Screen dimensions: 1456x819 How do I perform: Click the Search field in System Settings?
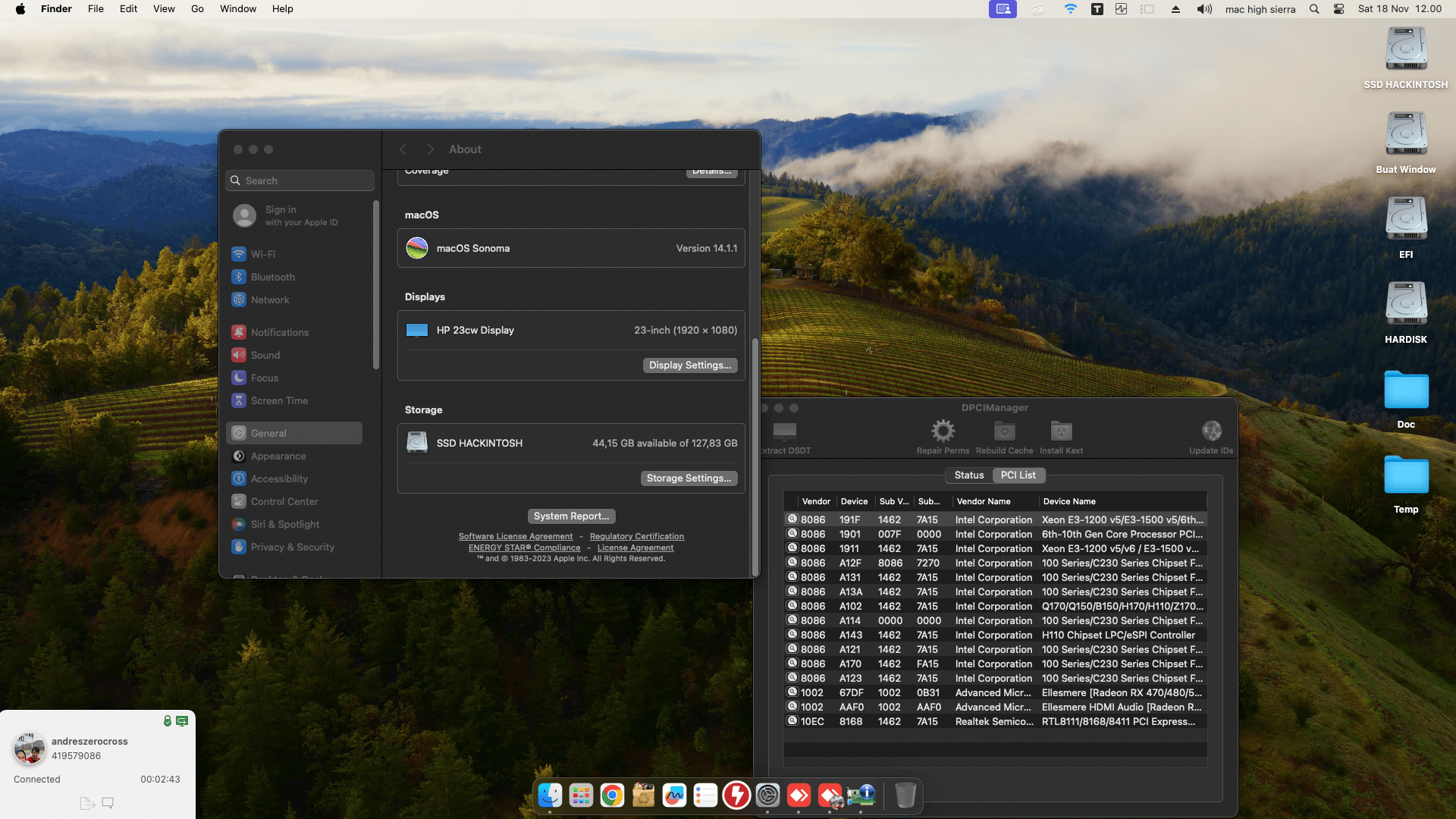[300, 180]
